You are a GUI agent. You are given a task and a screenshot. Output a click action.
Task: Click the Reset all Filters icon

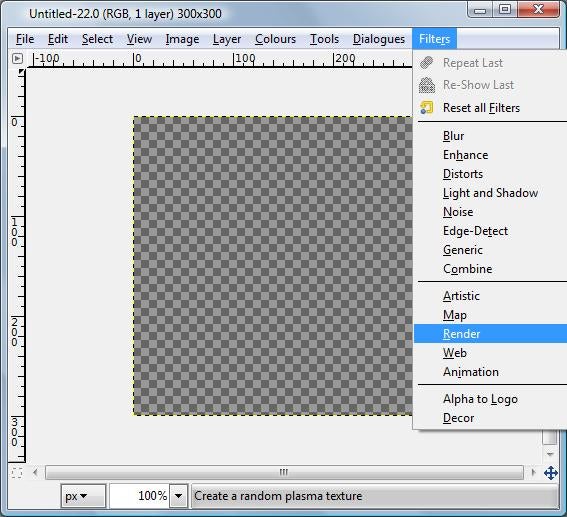[427, 108]
